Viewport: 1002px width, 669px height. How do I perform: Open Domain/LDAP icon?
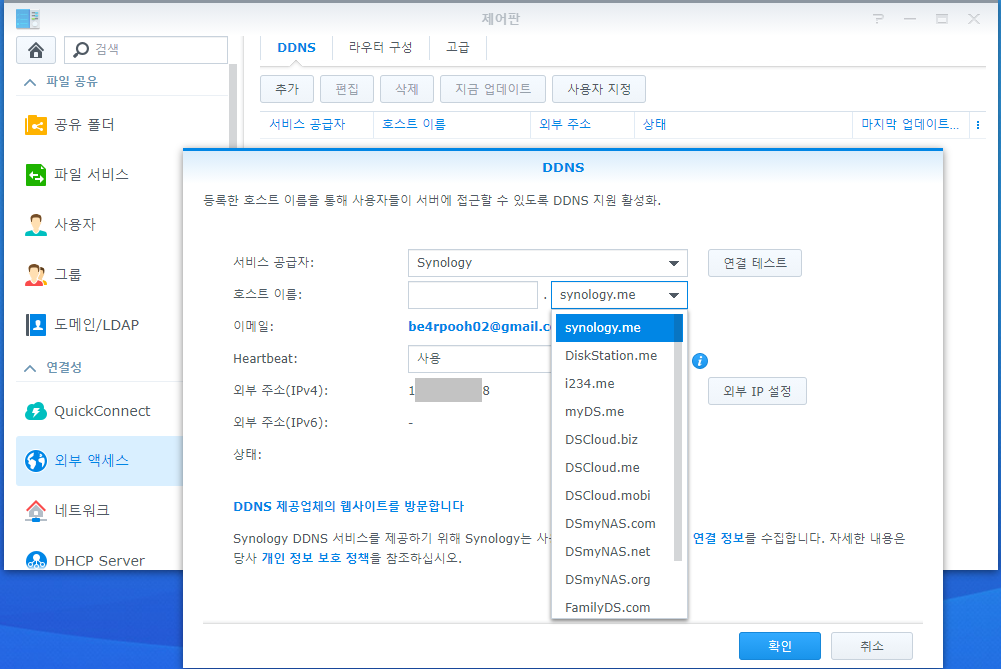pyautogui.click(x=36, y=325)
